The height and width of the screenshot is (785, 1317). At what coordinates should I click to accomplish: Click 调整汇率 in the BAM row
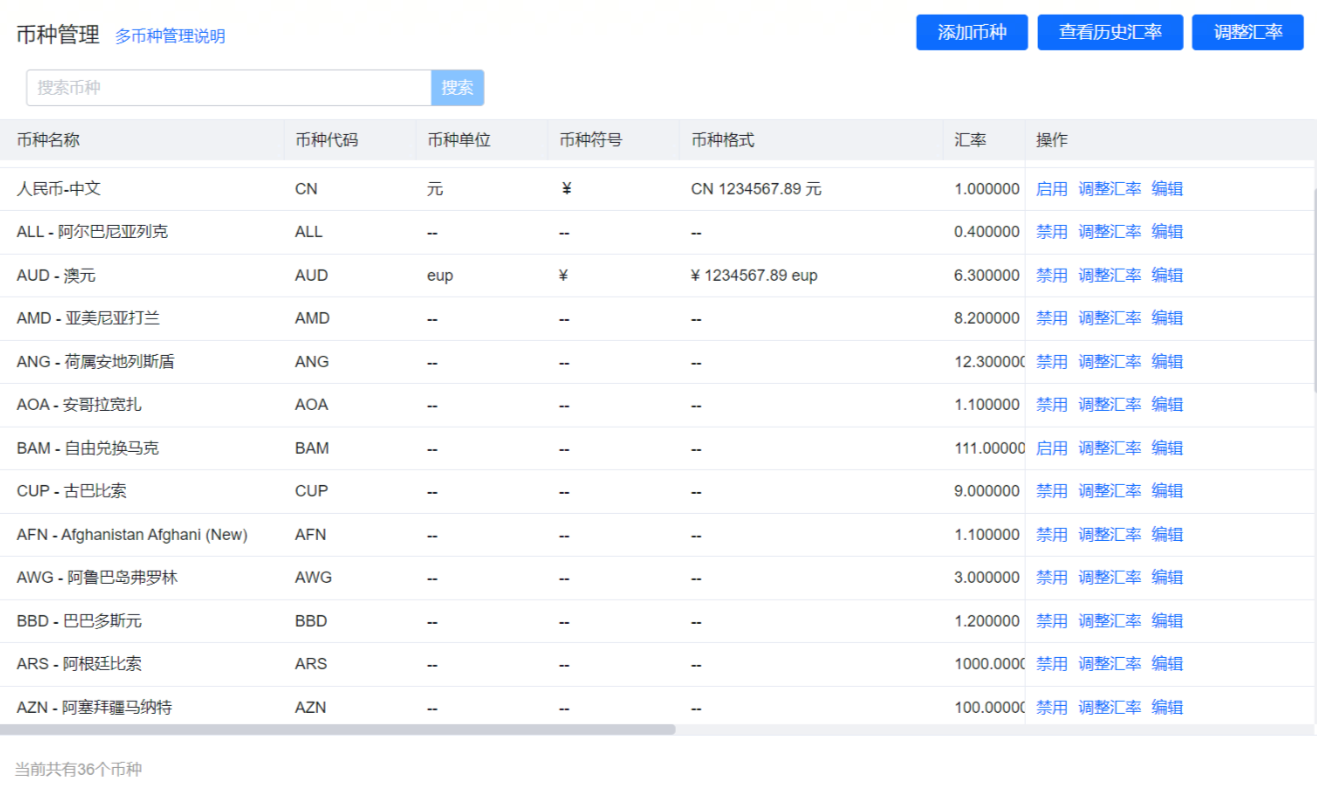tap(1110, 448)
